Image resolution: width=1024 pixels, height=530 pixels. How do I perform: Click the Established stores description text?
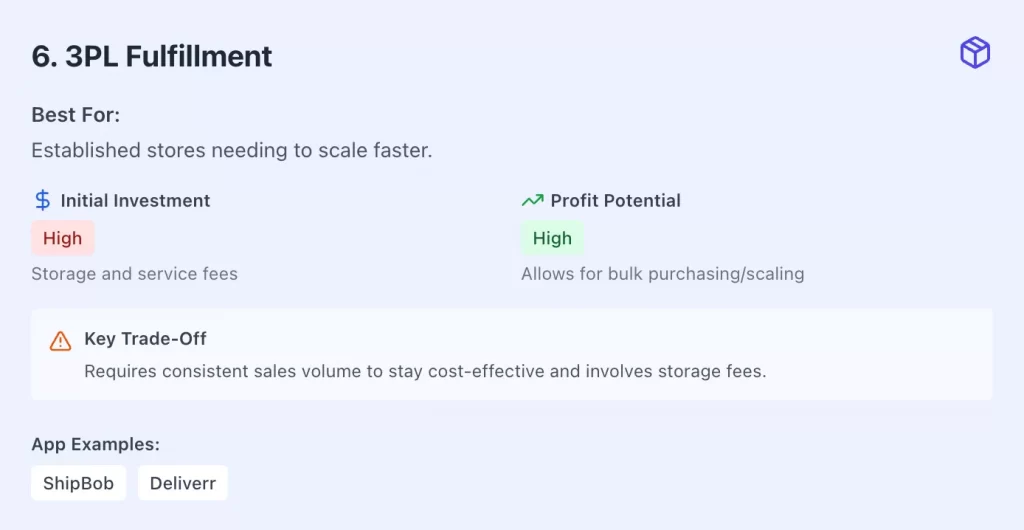tap(231, 151)
